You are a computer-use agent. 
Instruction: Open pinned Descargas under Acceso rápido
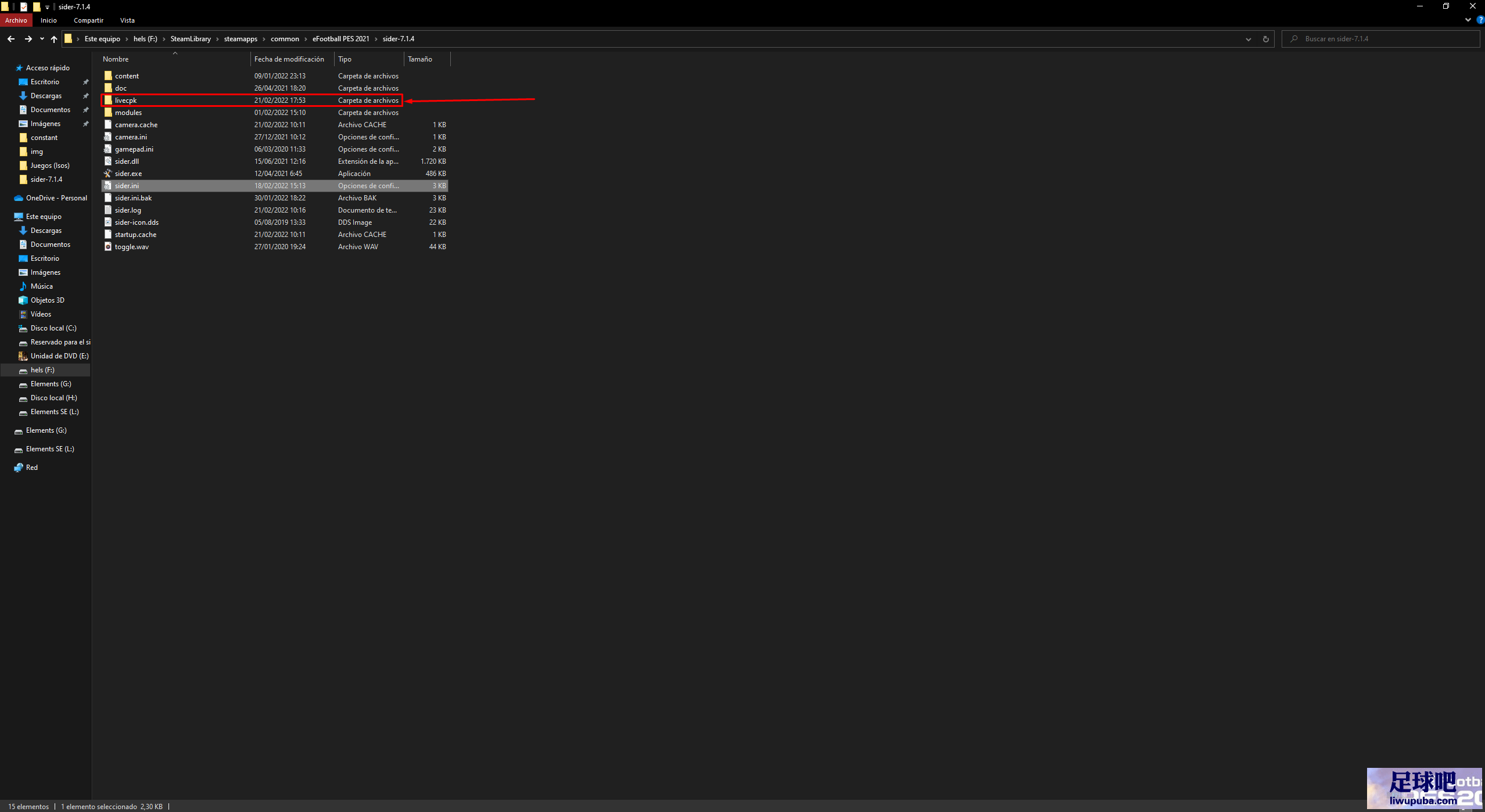tap(46, 96)
